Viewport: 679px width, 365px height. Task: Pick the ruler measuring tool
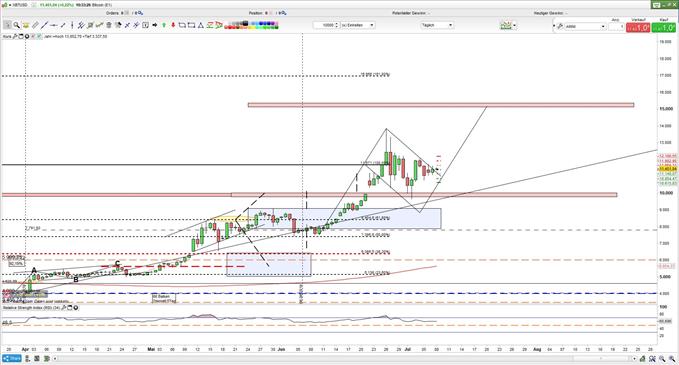pyautogui.click(x=35, y=25)
